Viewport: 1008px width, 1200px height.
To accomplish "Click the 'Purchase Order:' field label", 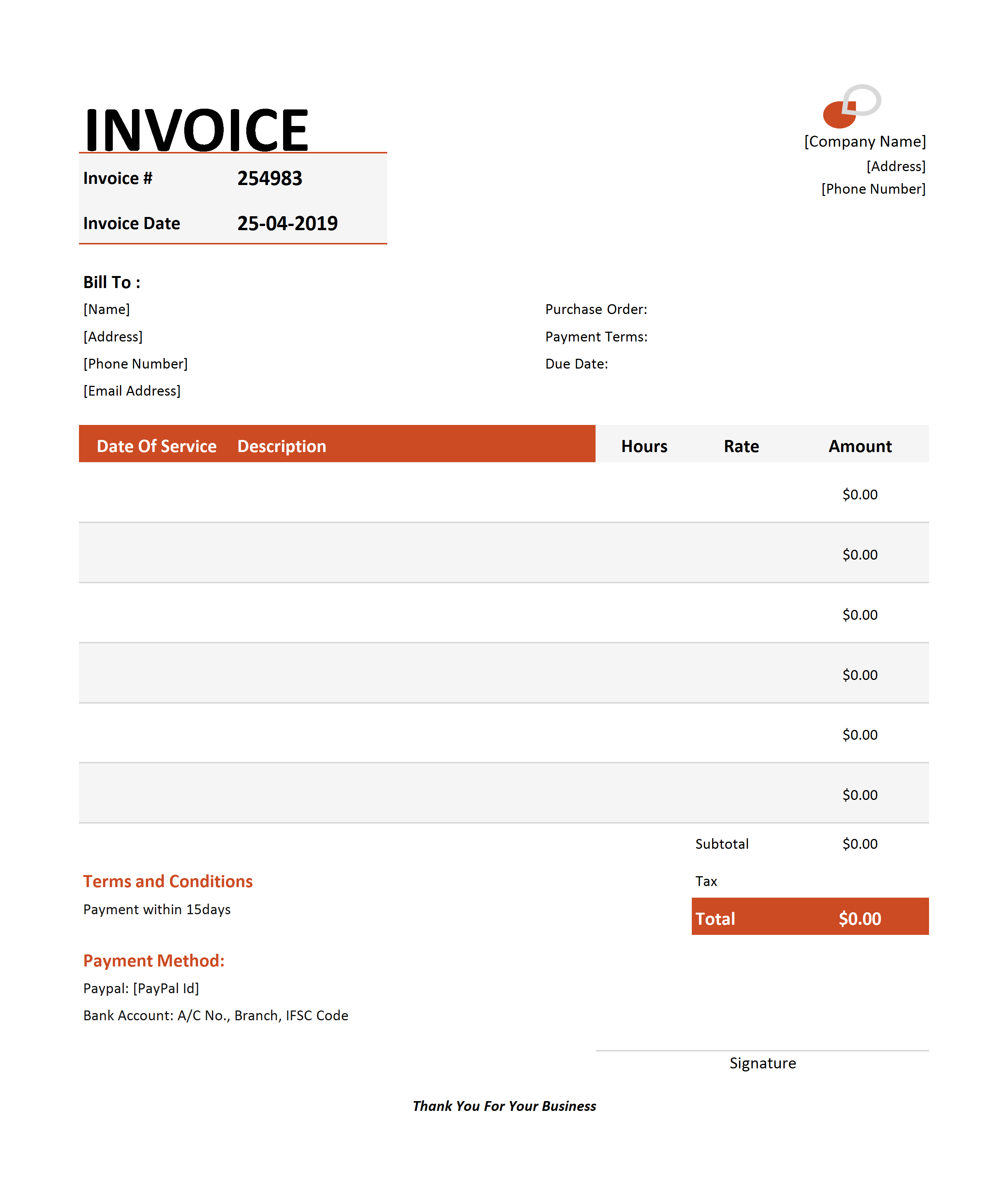I will 597,309.
